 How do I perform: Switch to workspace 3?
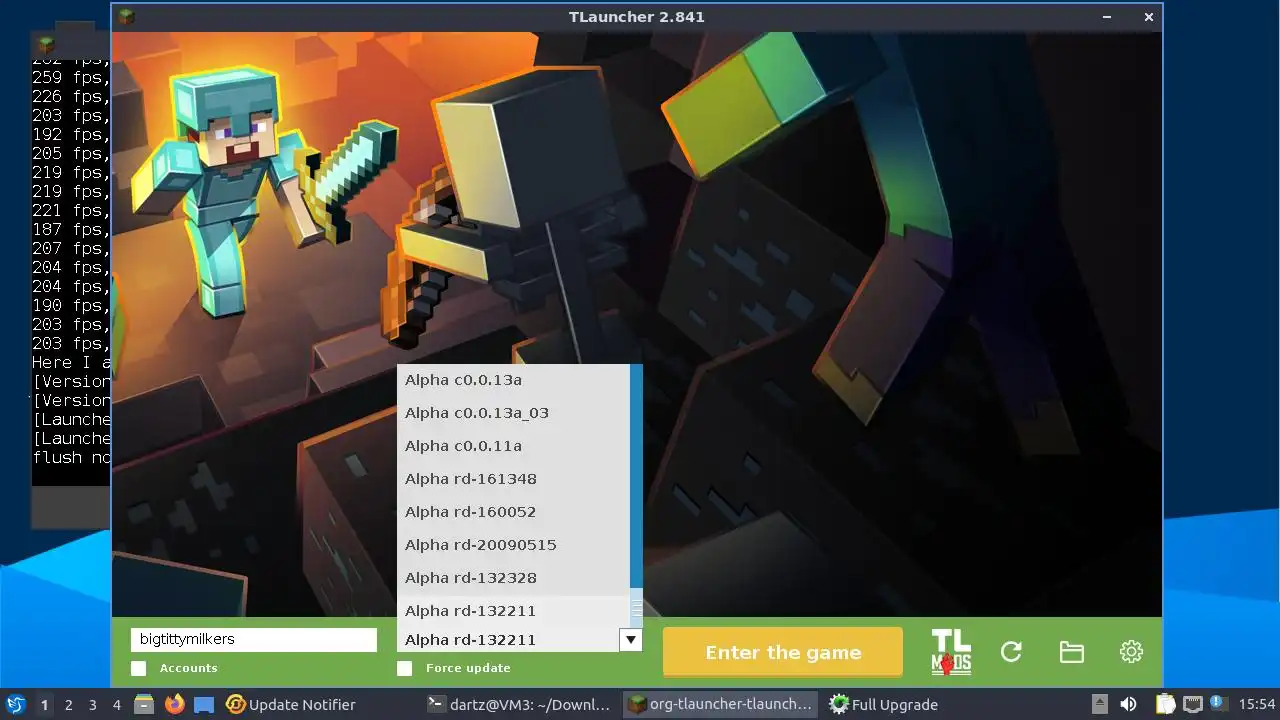pos(92,704)
